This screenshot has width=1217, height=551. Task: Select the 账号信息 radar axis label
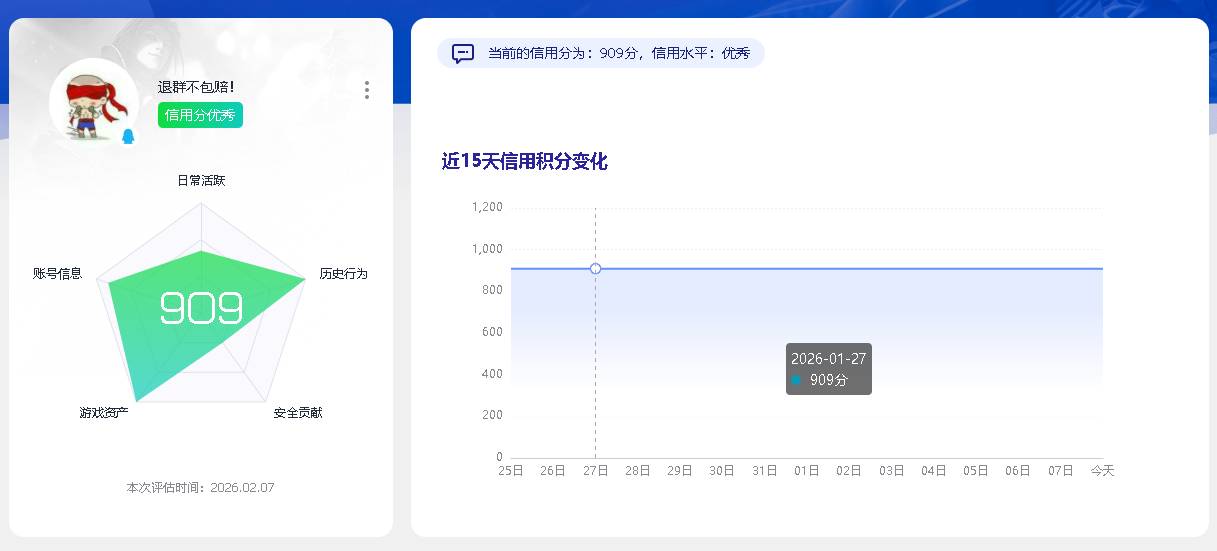pos(57,274)
